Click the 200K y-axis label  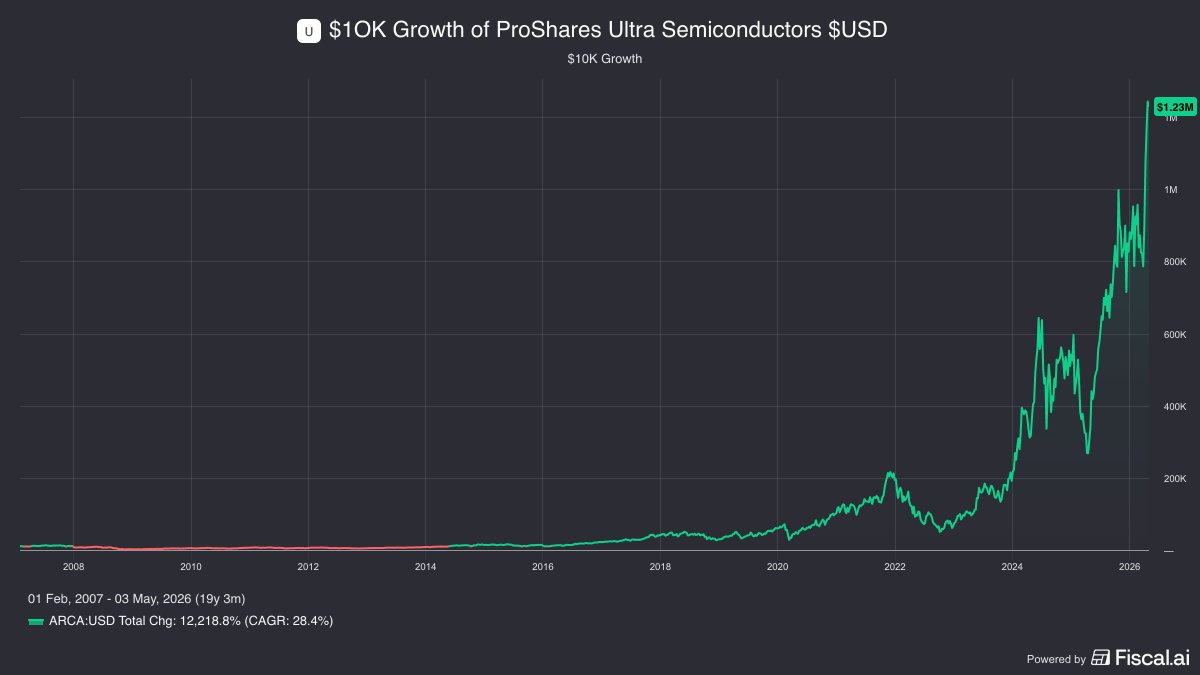[x=1175, y=479]
